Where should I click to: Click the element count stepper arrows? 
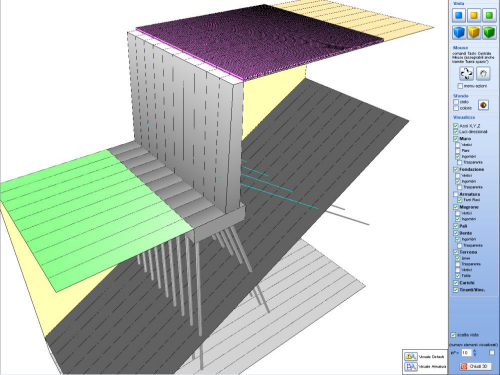coord(475,353)
